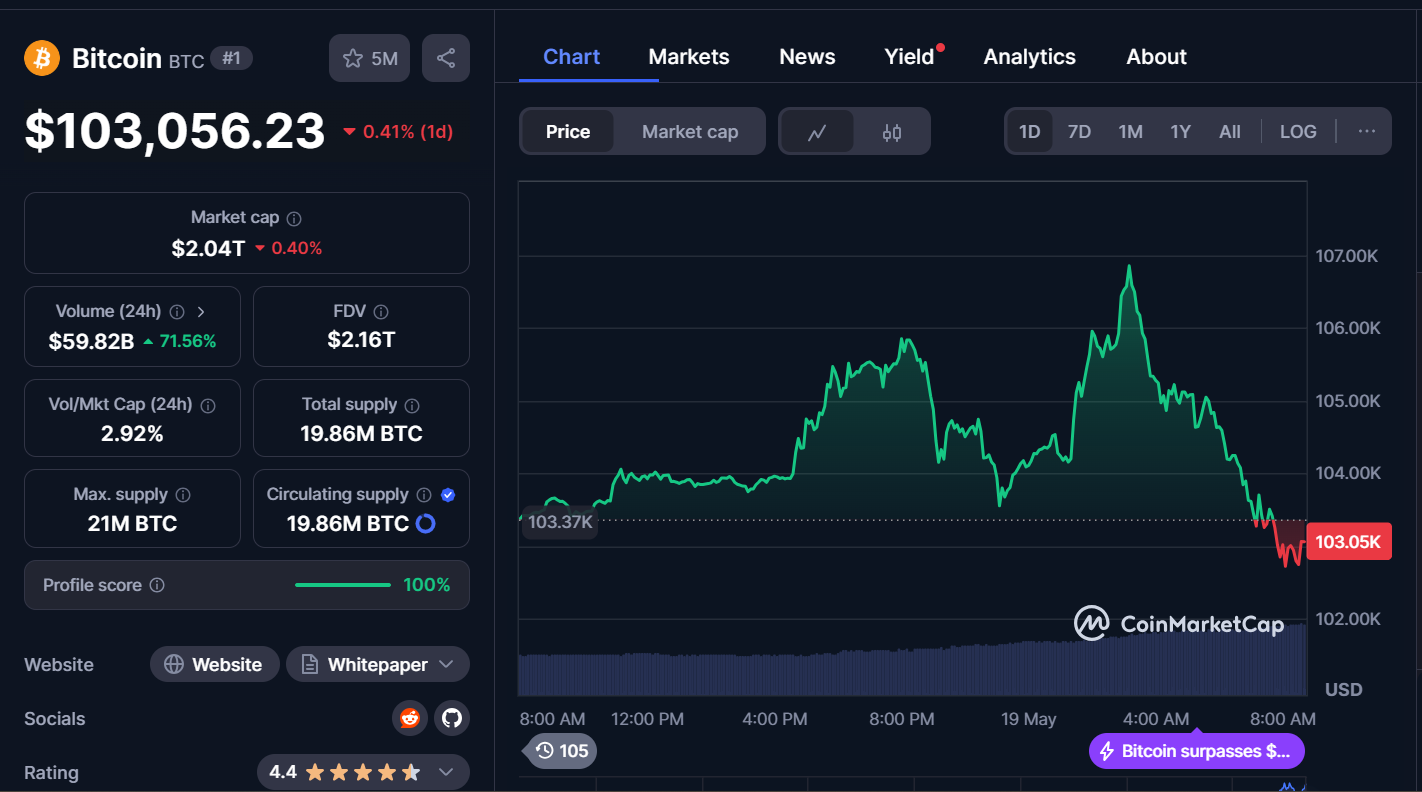Screen dimensions: 1422x792
Task: Open the share icon button
Action: click(446, 58)
